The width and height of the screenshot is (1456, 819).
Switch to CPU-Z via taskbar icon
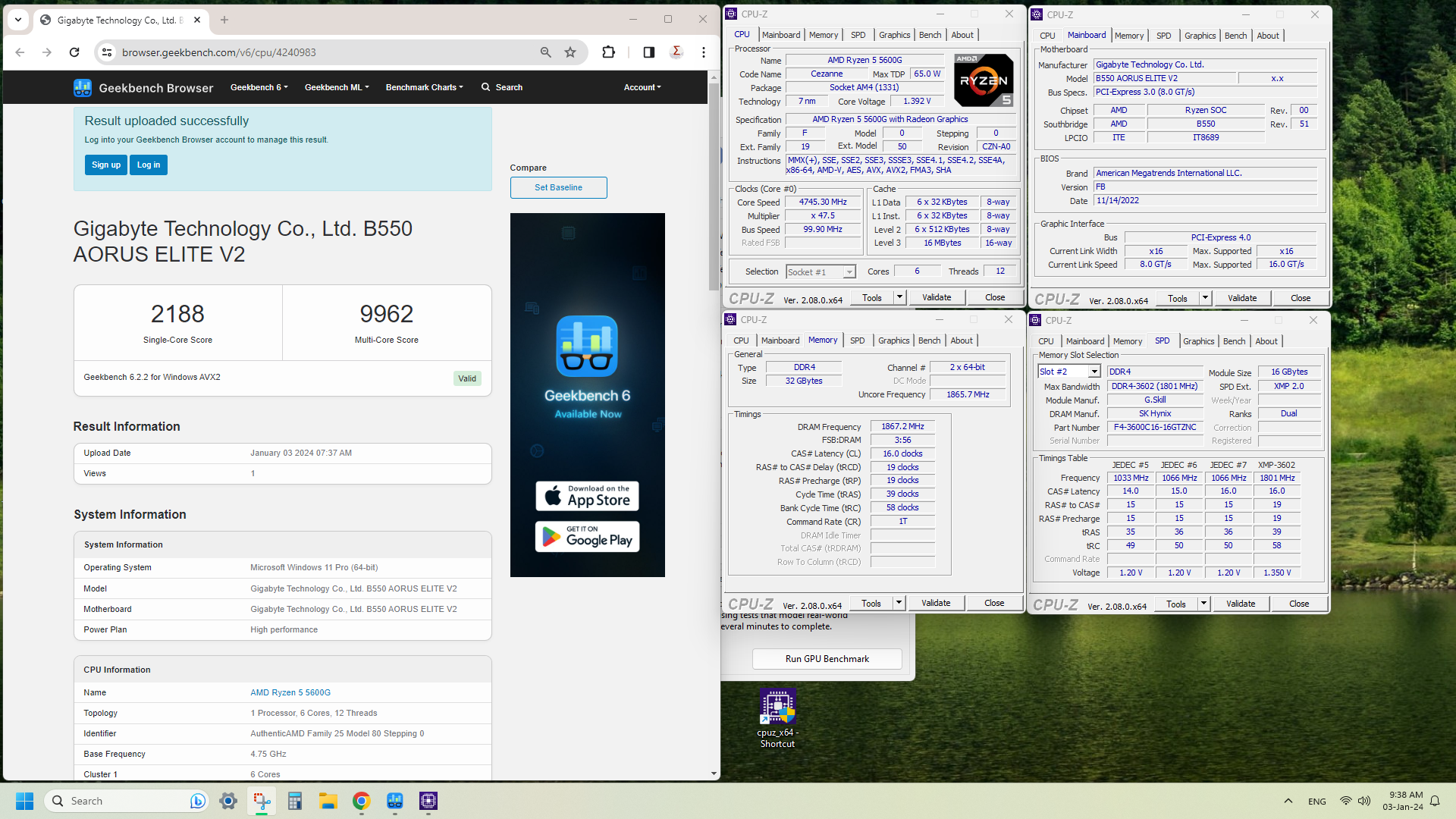tap(428, 801)
